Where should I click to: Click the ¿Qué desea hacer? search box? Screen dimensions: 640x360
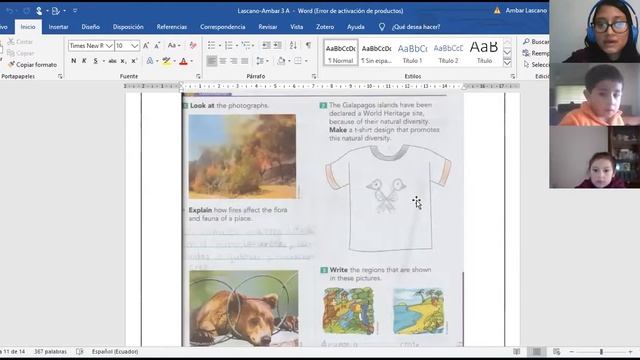[416, 27]
